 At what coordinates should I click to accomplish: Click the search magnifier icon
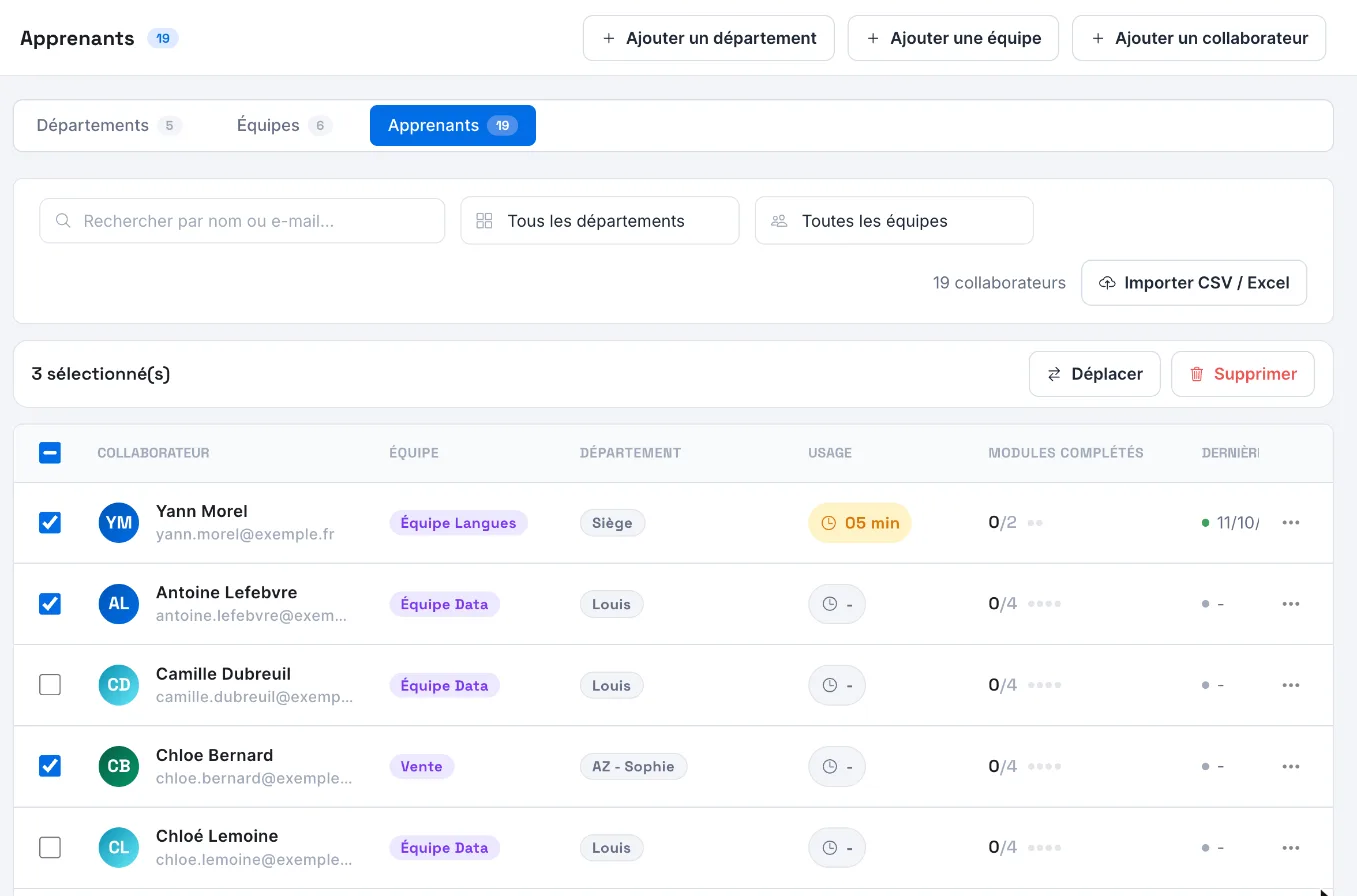63,221
